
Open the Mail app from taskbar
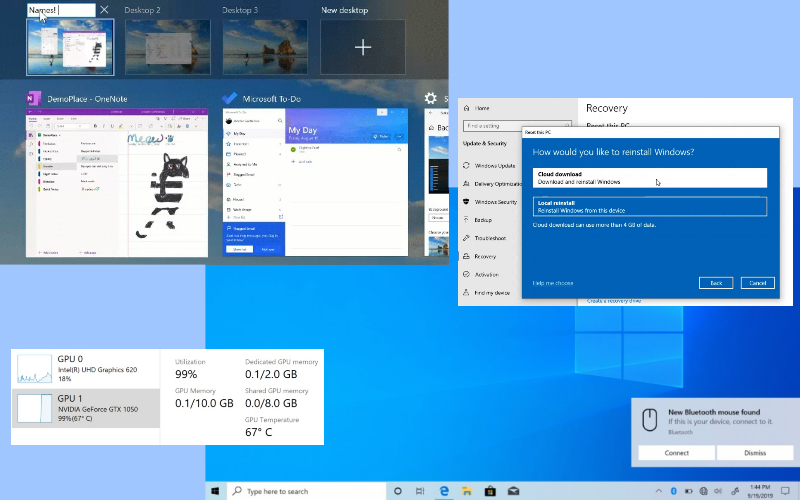point(513,491)
